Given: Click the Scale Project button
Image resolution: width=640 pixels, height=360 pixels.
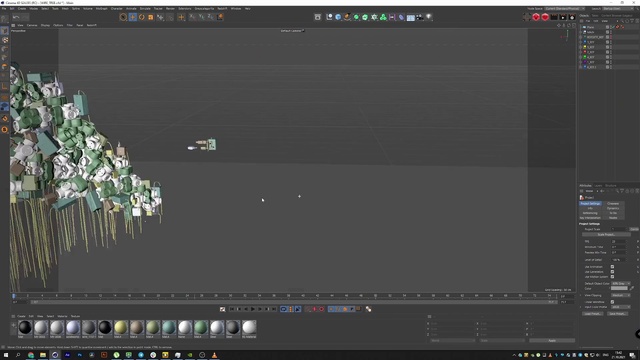Looking at the screenshot, I should [606, 235].
